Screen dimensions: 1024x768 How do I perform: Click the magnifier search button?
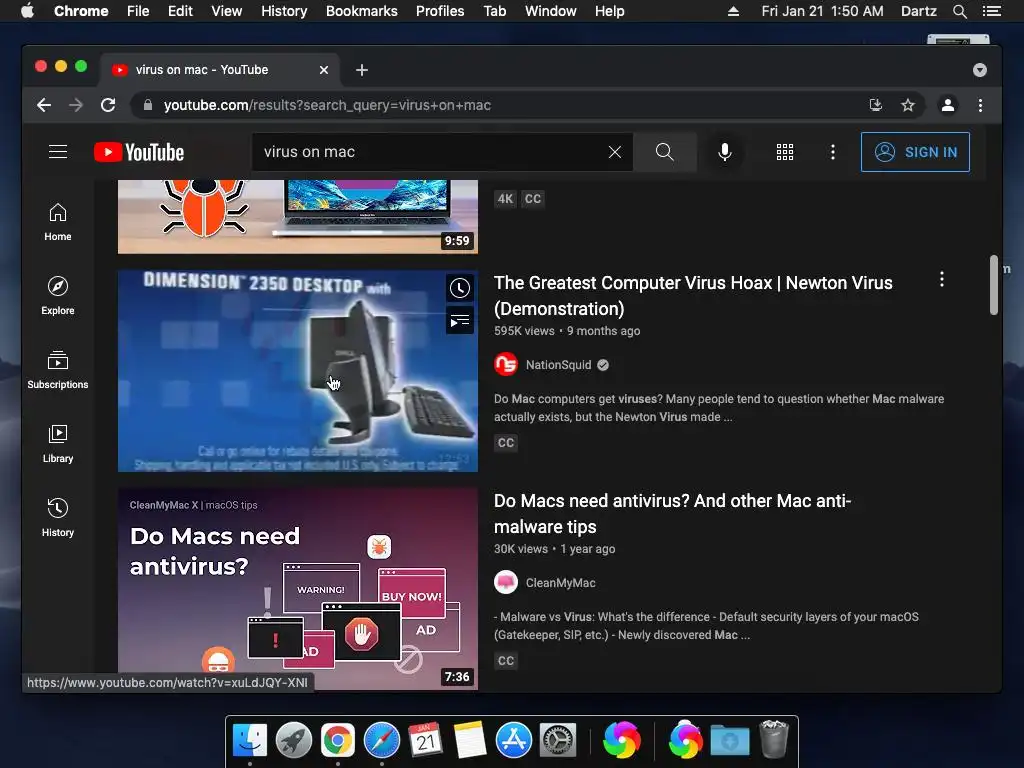664,152
